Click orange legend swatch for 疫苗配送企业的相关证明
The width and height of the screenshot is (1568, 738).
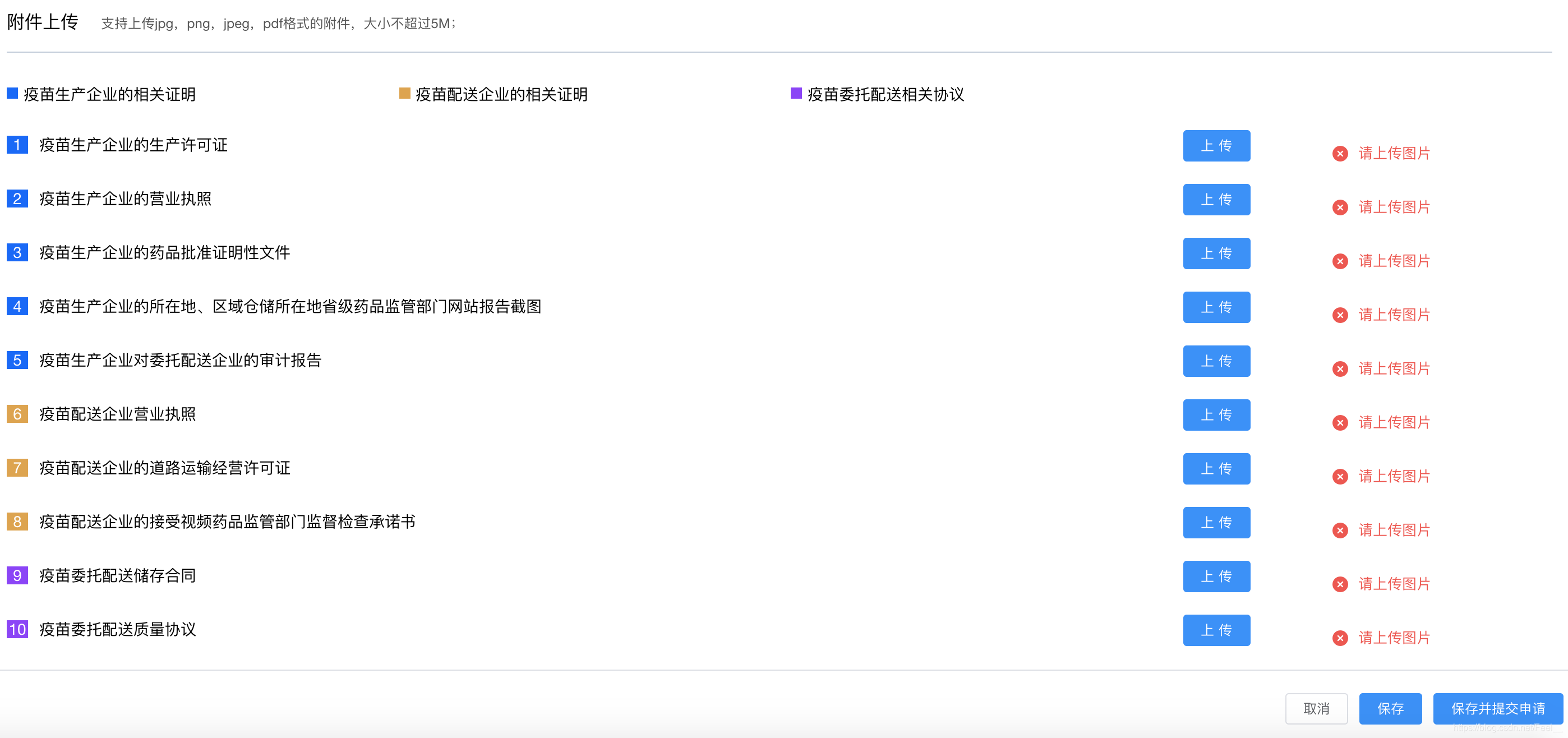(404, 93)
